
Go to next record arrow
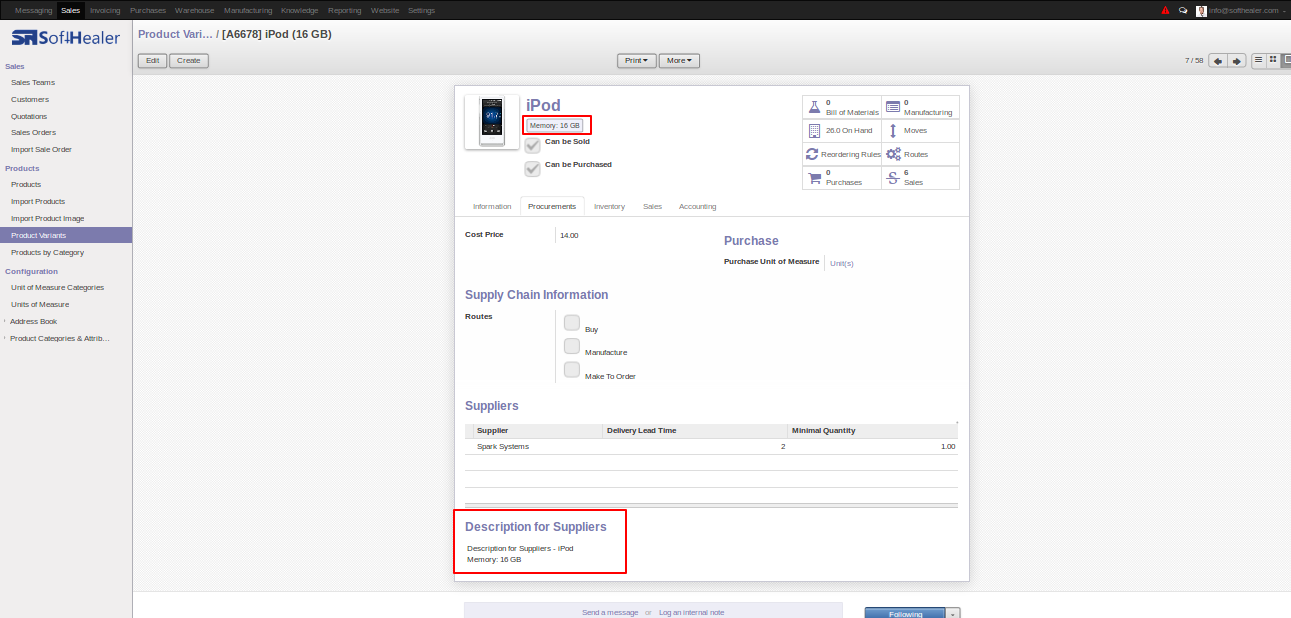pyautogui.click(x=1237, y=61)
